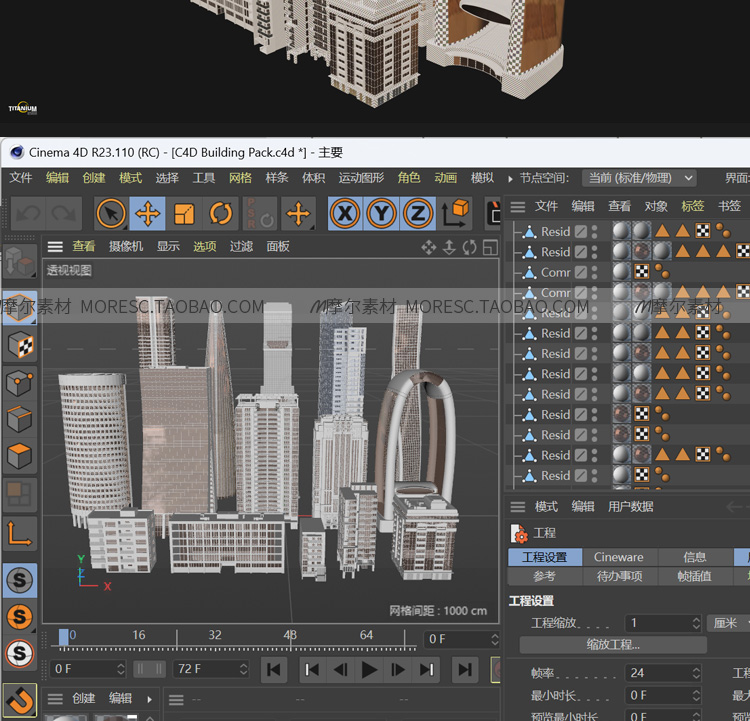Open the 运动图形 menu
This screenshot has width=750, height=721.
coord(360,178)
